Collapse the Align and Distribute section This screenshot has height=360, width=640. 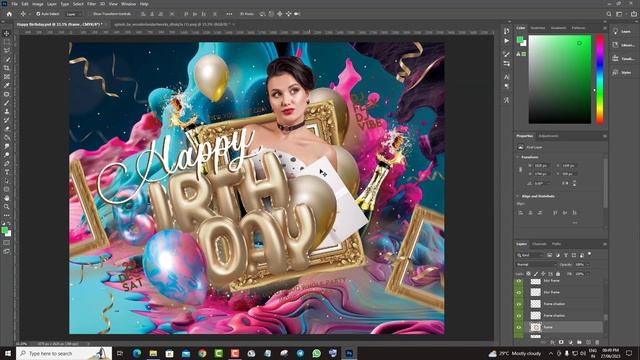[518, 196]
